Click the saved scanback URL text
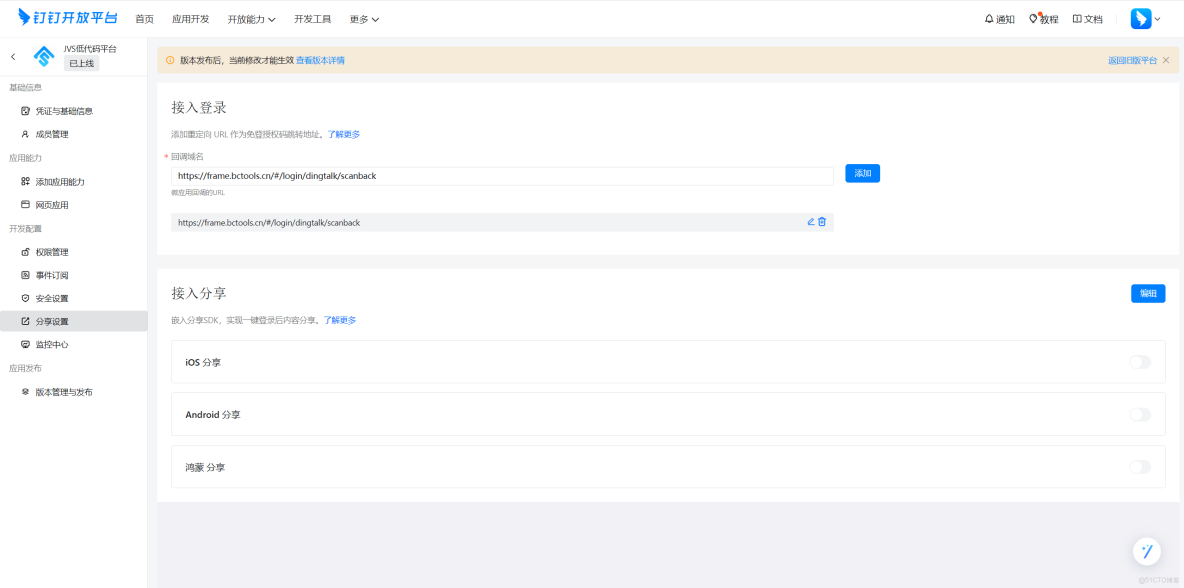This screenshot has height=588, width=1184. [x=269, y=223]
